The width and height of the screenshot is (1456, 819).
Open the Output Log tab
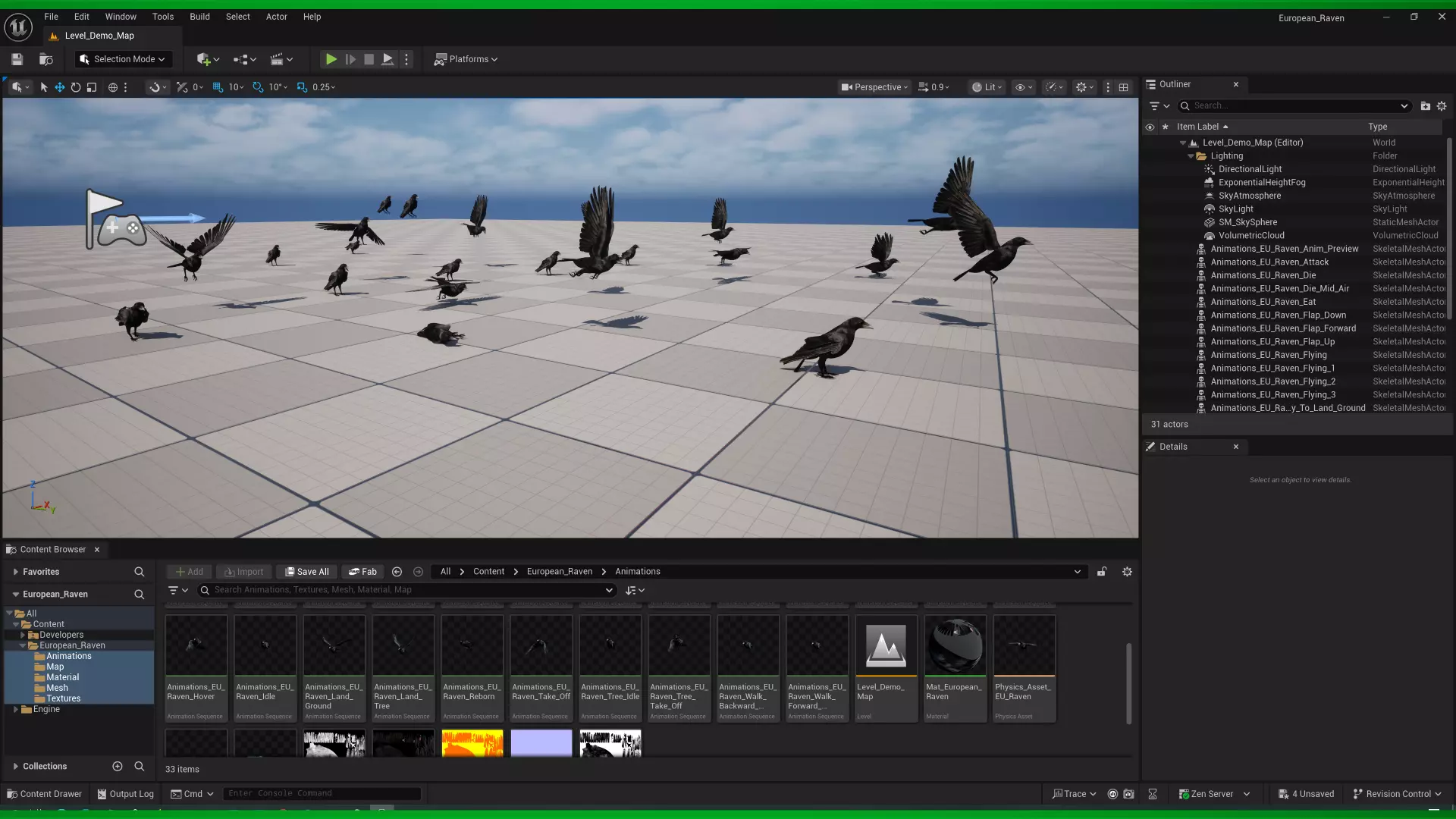[x=125, y=794]
